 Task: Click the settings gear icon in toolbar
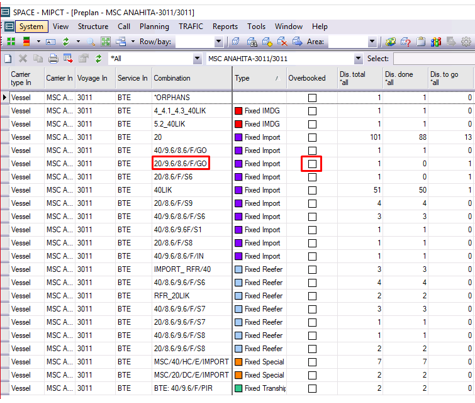click(x=466, y=42)
